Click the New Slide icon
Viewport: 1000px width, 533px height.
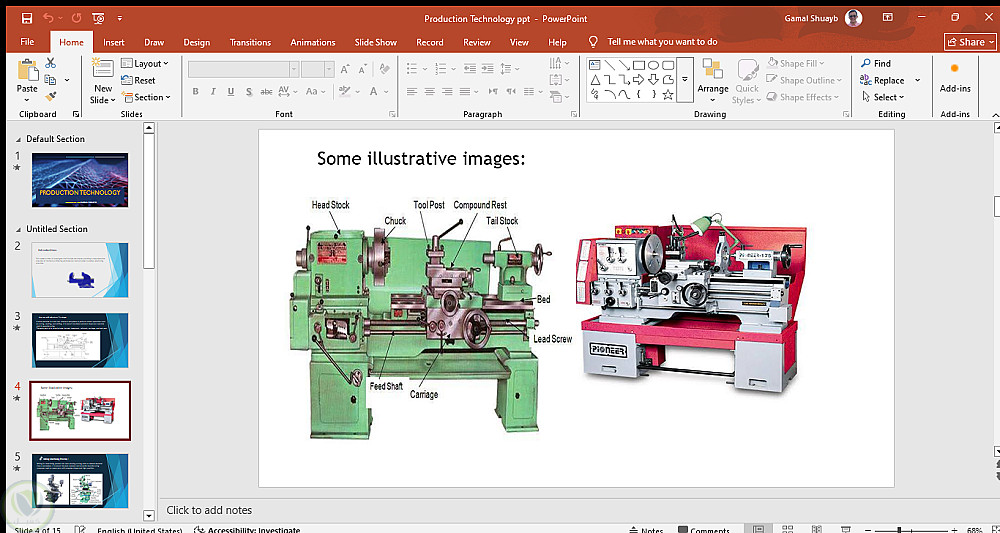click(102, 68)
